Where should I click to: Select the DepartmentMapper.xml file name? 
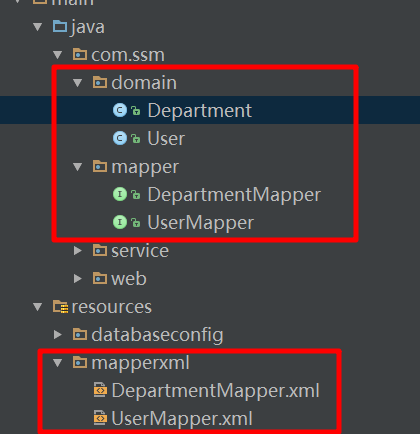tap(215, 391)
